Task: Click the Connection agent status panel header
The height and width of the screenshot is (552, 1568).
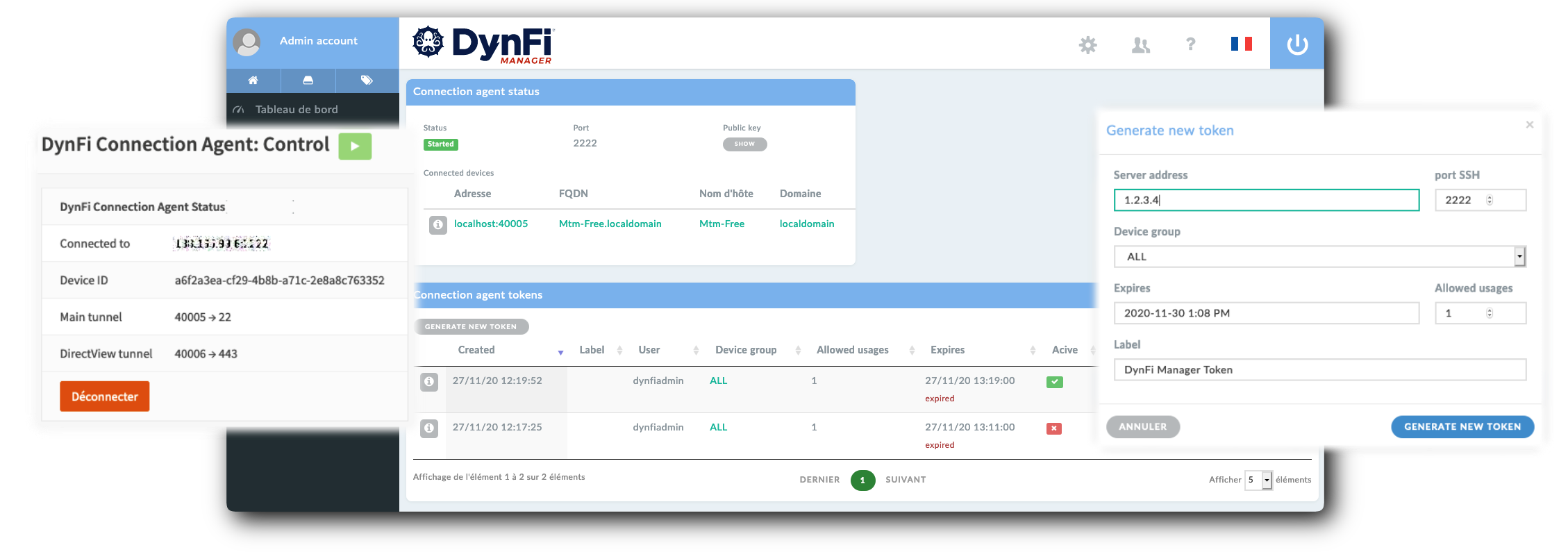Action: [631, 92]
